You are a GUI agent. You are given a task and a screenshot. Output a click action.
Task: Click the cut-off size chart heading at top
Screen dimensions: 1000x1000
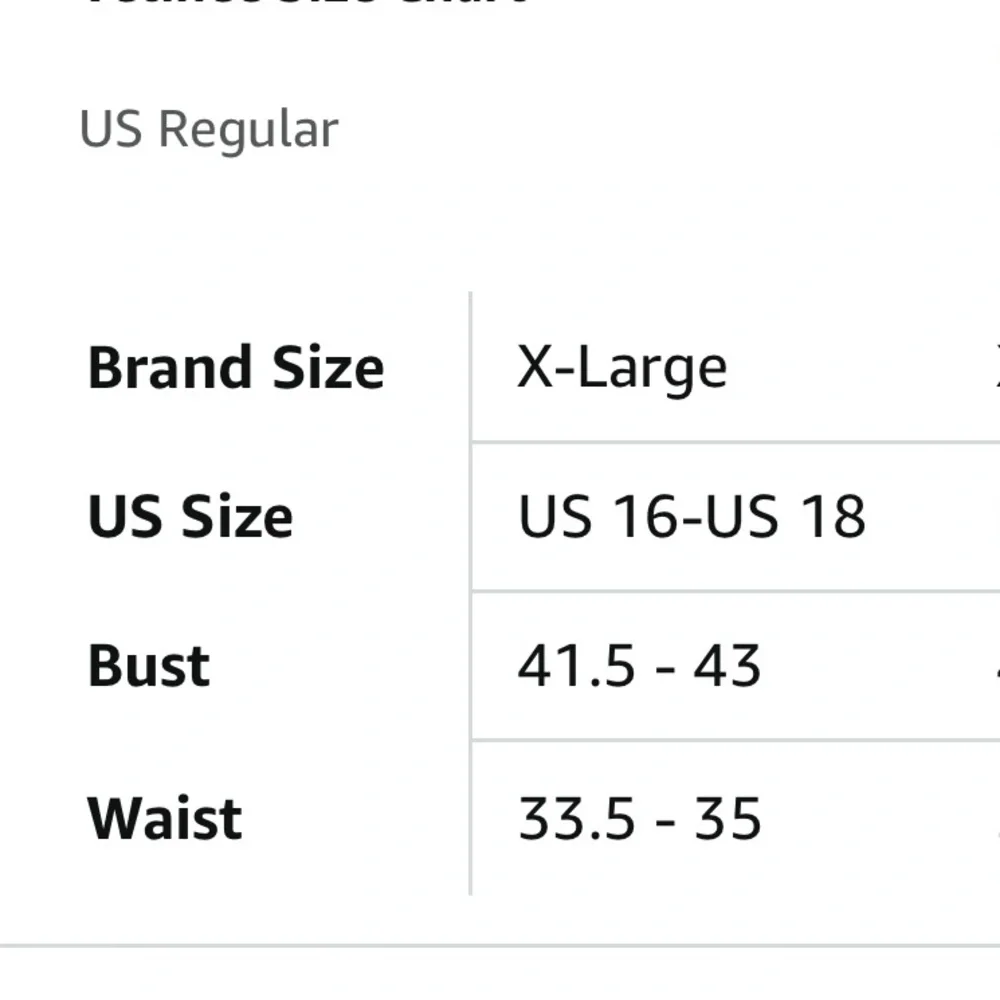pos(306,3)
